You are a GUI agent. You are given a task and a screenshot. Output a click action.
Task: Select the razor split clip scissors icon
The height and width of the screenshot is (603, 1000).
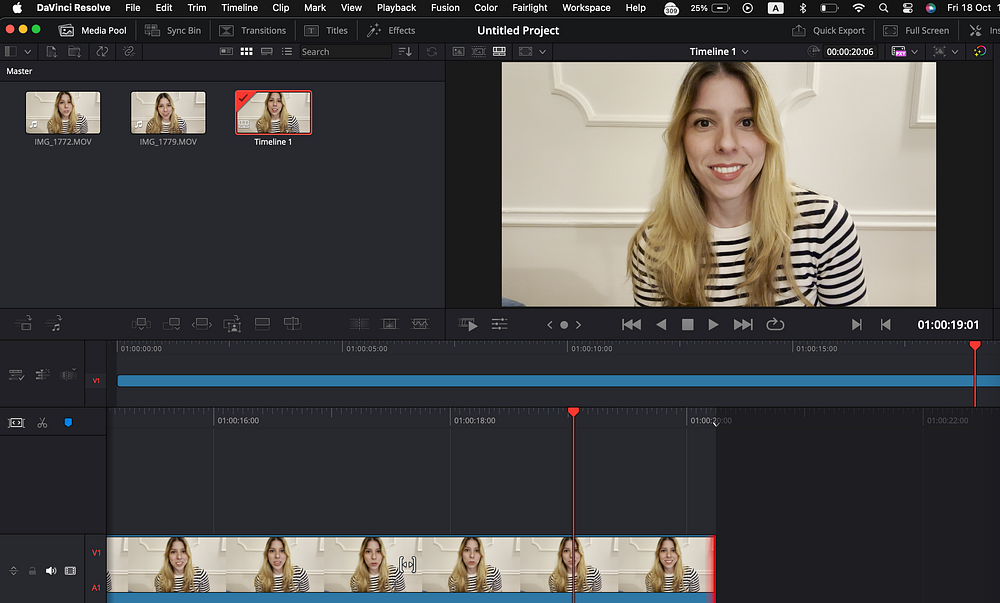tap(42, 423)
